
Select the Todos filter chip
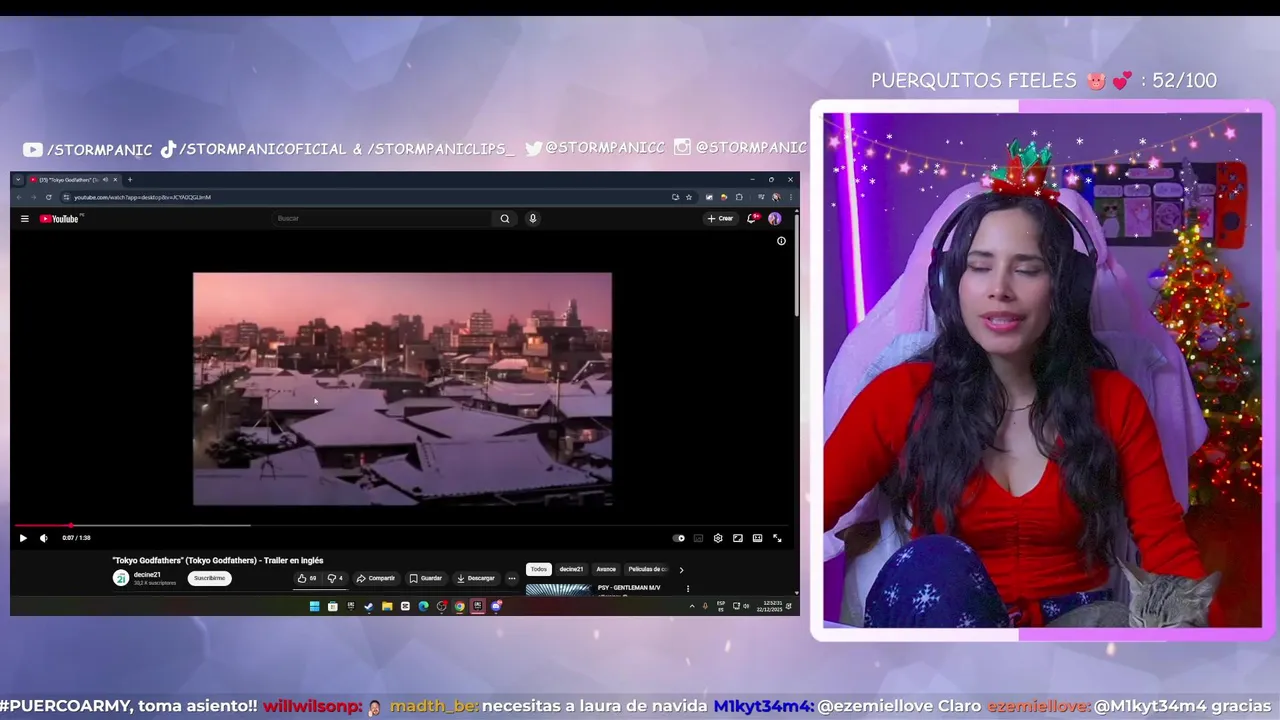[x=539, y=569]
